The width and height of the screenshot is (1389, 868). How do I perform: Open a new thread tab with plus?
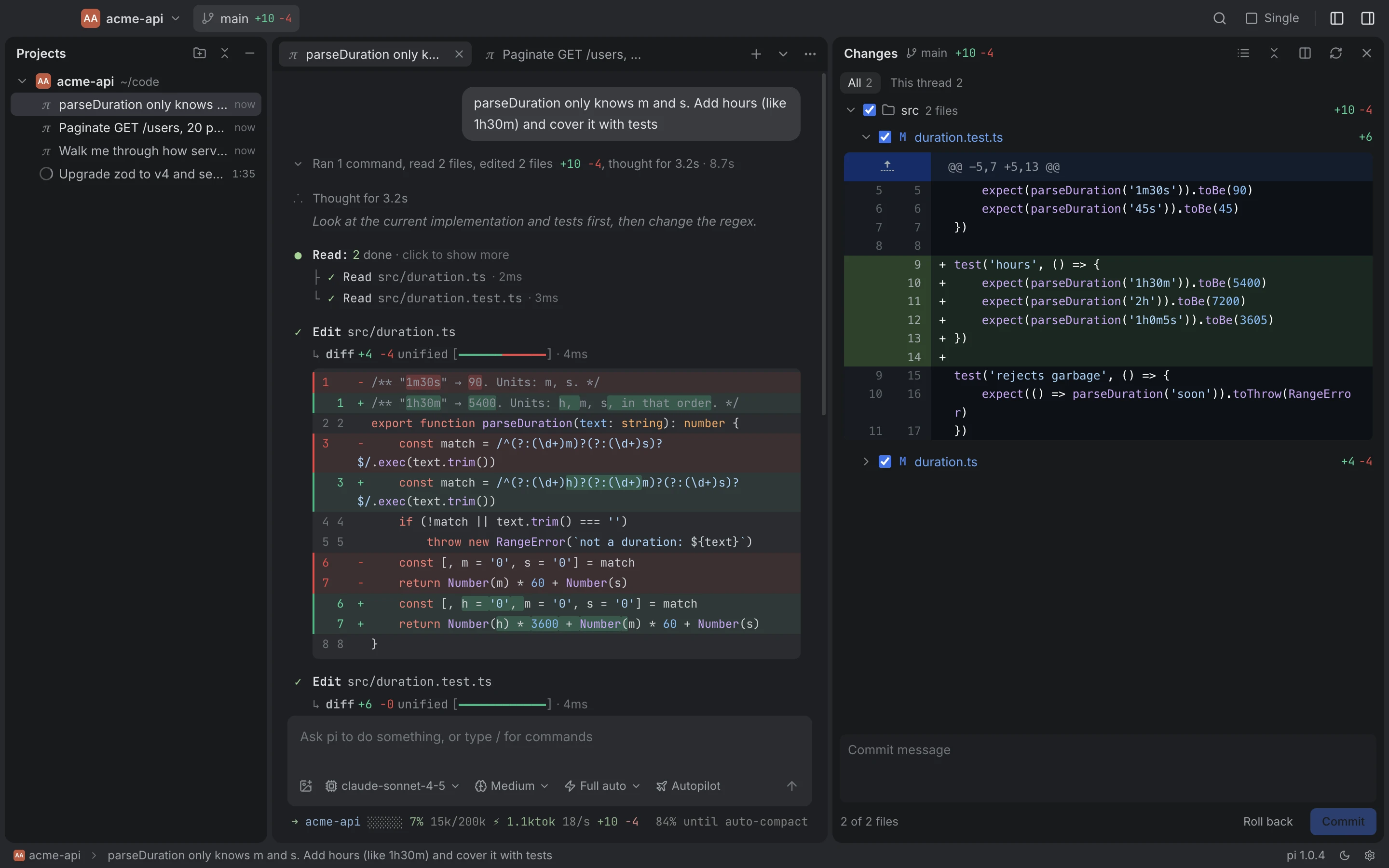click(756, 54)
